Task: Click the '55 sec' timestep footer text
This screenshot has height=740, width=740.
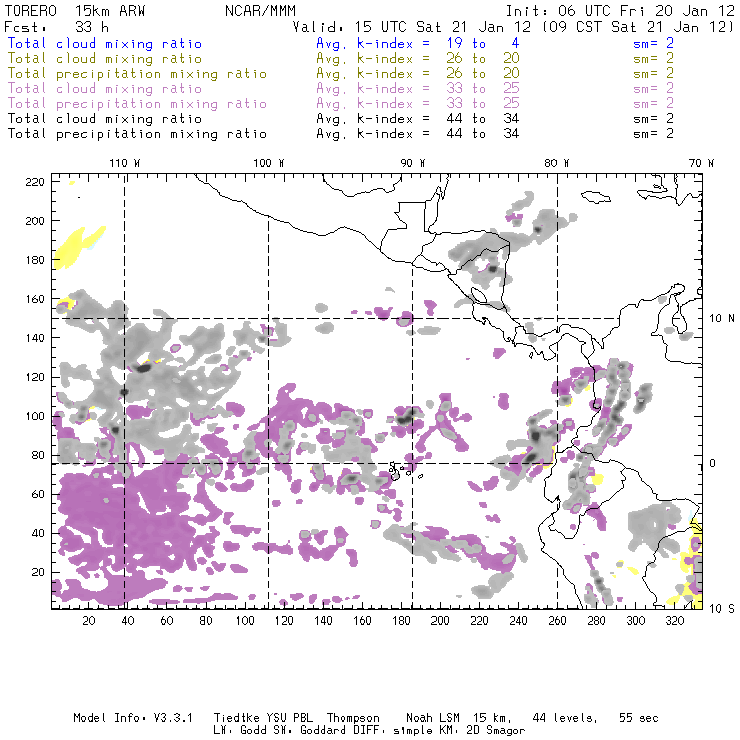Action: (x=639, y=718)
